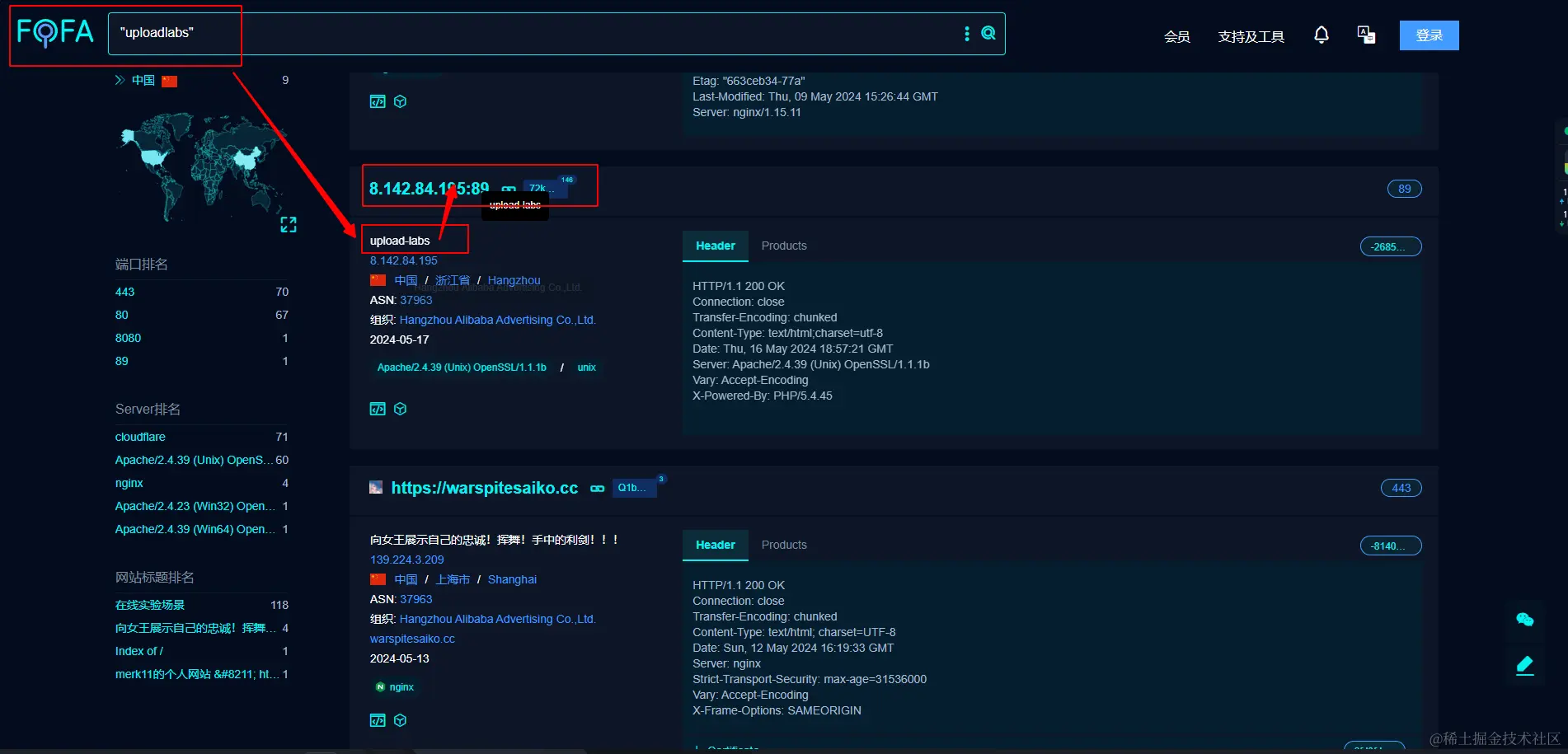Click the favicon of warspitesaiko.cc

pos(376,488)
